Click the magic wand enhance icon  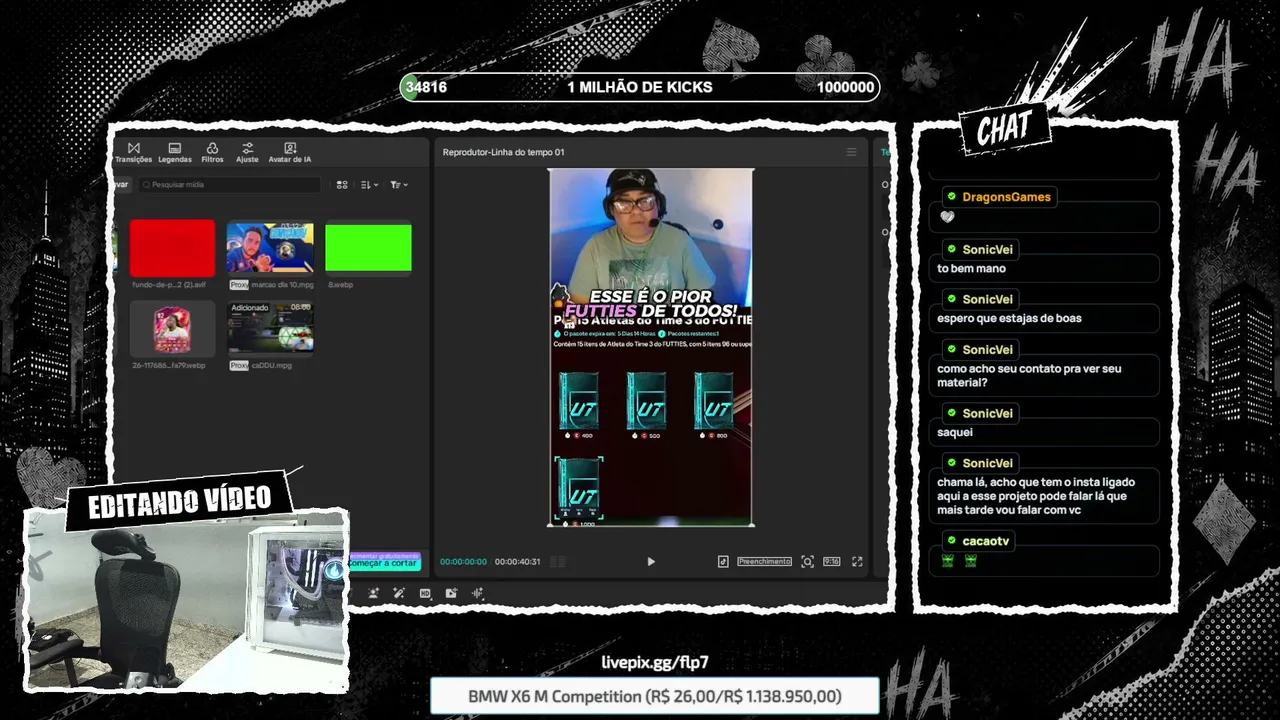click(x=399, y=593)
